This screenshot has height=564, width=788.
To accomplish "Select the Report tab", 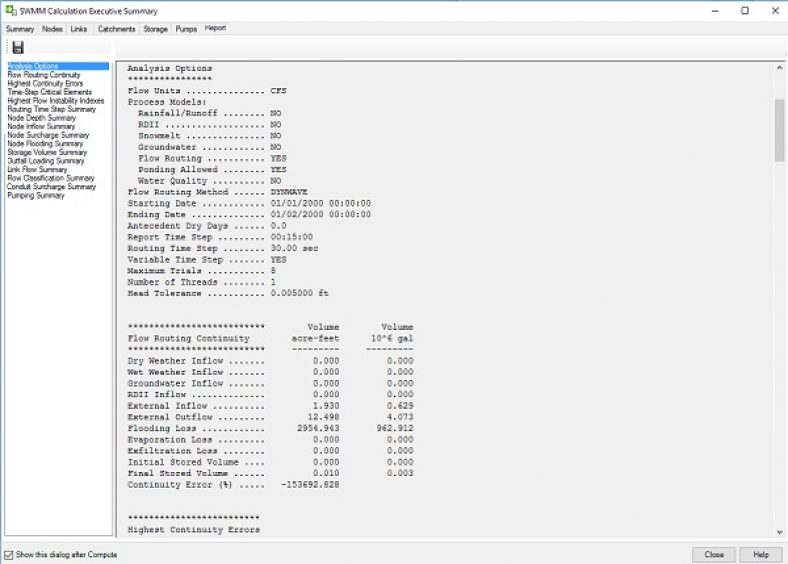I will click(x=215, y=28).
